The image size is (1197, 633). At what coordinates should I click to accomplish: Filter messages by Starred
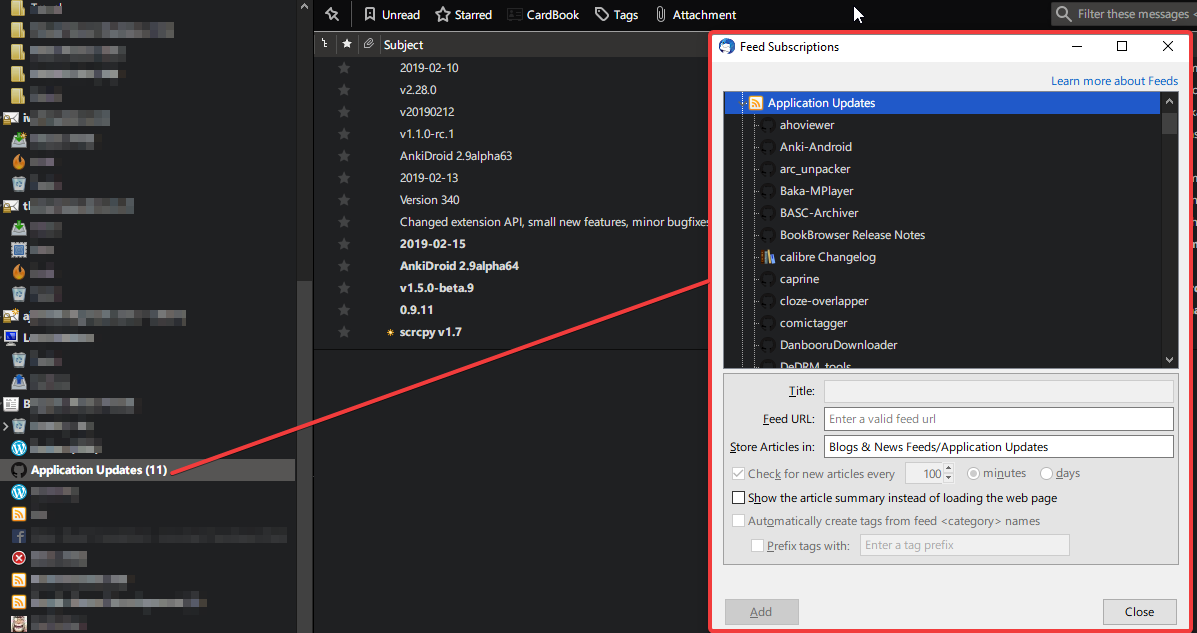click(463, 15)
